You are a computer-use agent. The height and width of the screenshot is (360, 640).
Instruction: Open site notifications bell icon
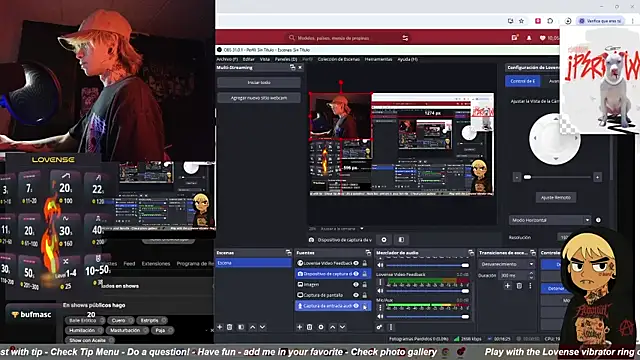pos(529,38)
